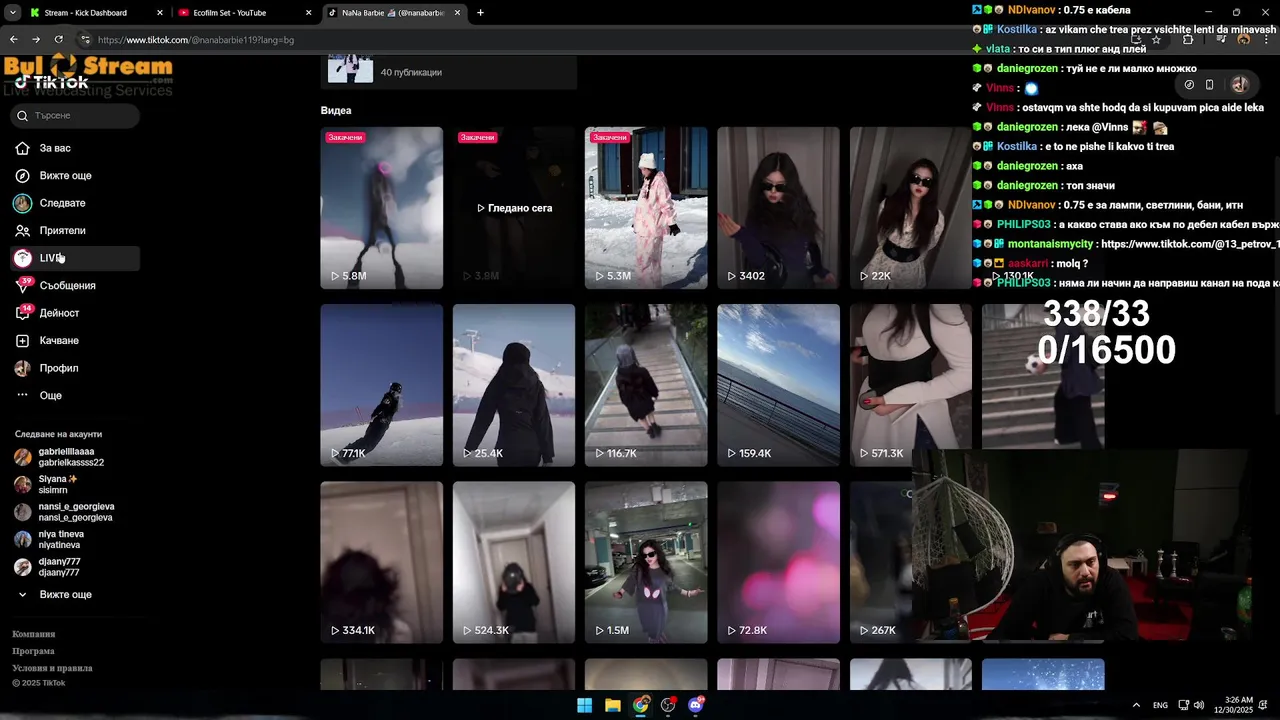Screen dimensions: 1280x720
Task: Open the video with 25.4K views
Action: (x=514, y=385)
